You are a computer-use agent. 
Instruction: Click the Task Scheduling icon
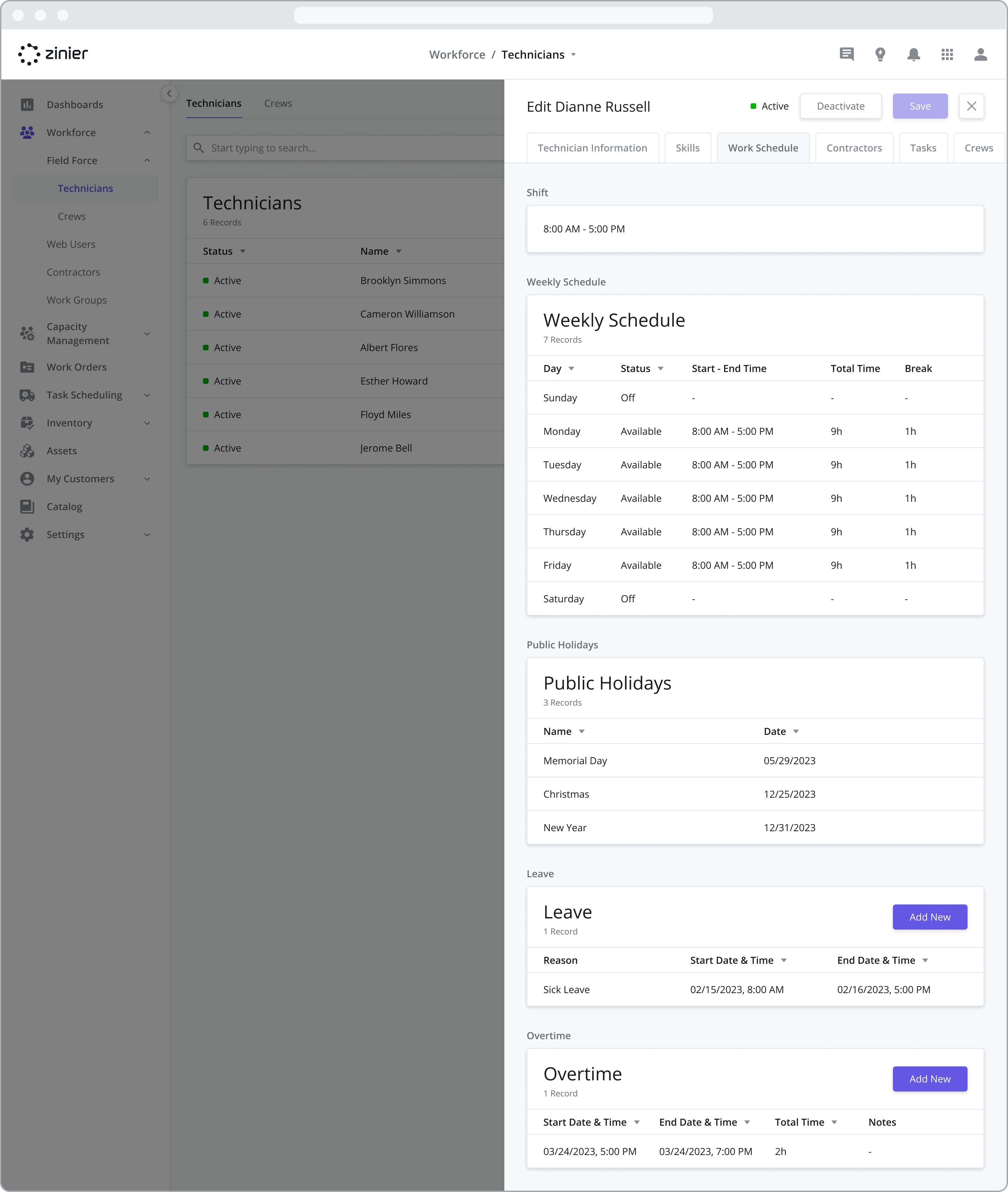(x=27, y=395)
